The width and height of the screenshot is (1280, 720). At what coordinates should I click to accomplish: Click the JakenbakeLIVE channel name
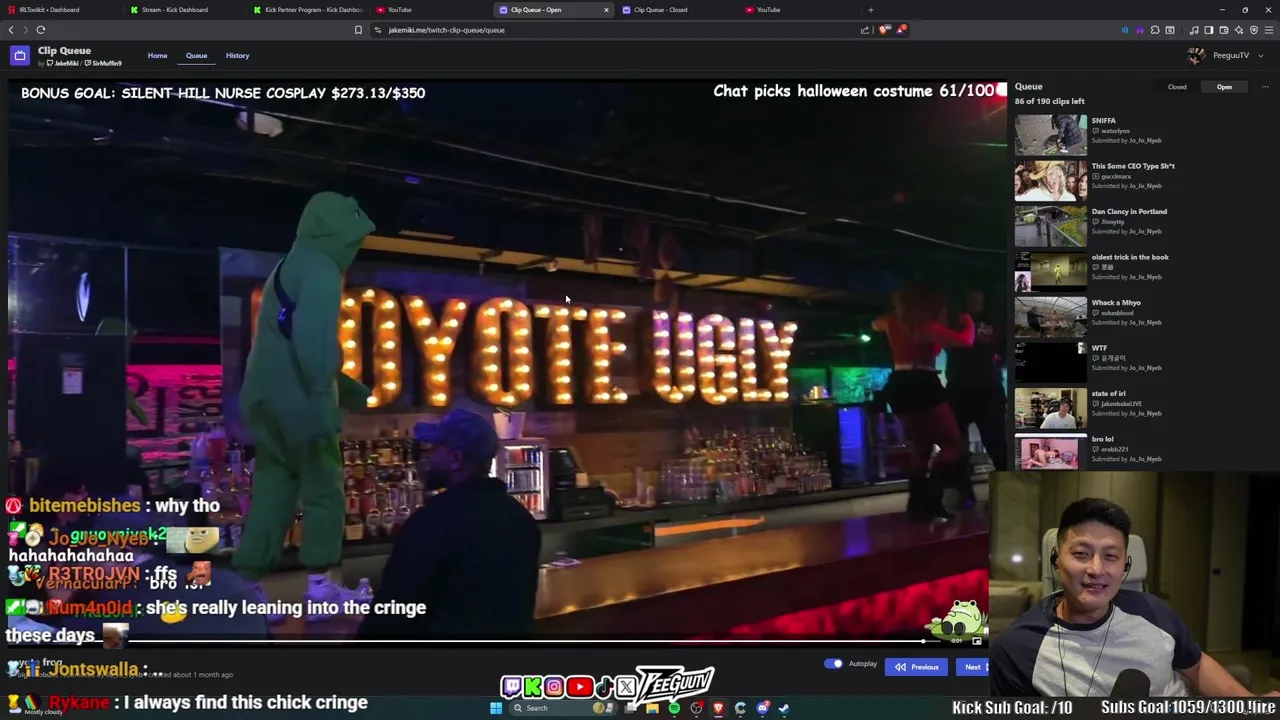(x=1120, y=404)
